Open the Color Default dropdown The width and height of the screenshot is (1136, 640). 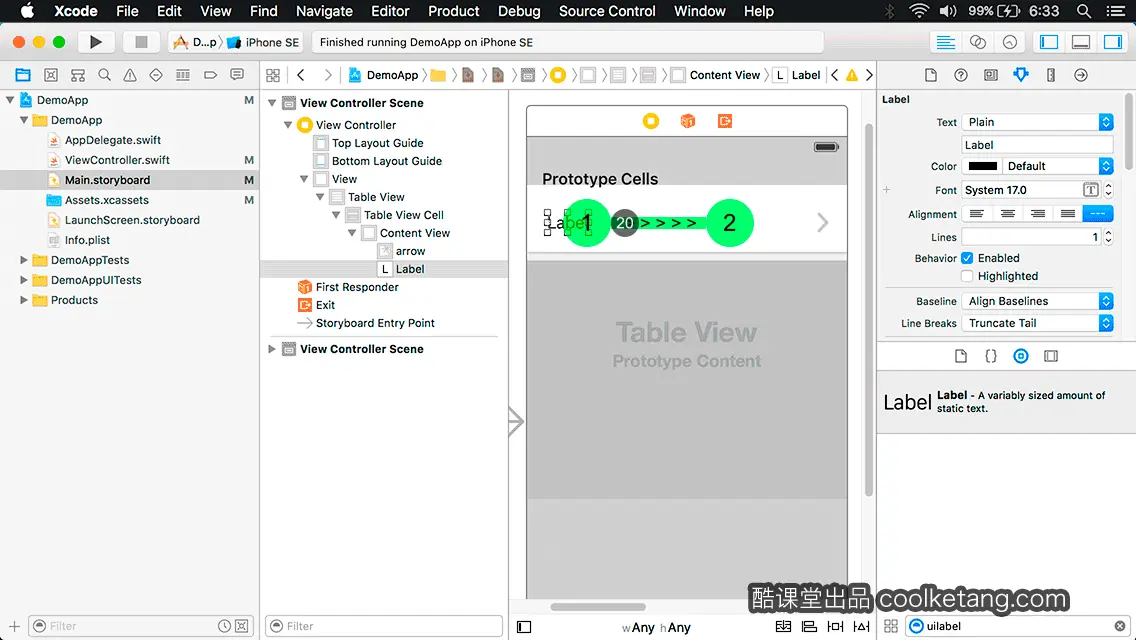click(x=1058, y=166)
